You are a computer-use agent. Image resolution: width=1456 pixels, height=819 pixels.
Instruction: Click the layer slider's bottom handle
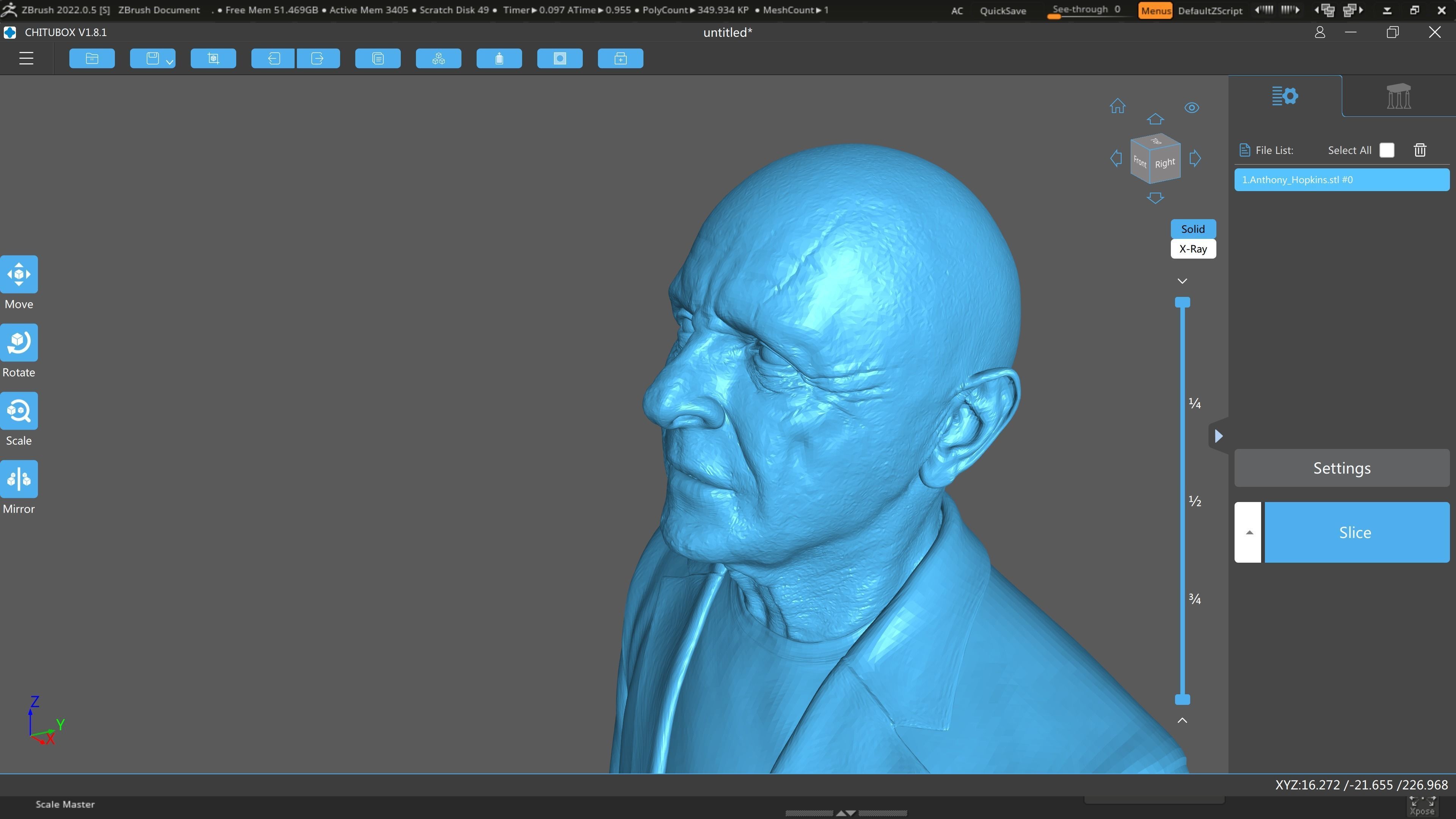1183,700
